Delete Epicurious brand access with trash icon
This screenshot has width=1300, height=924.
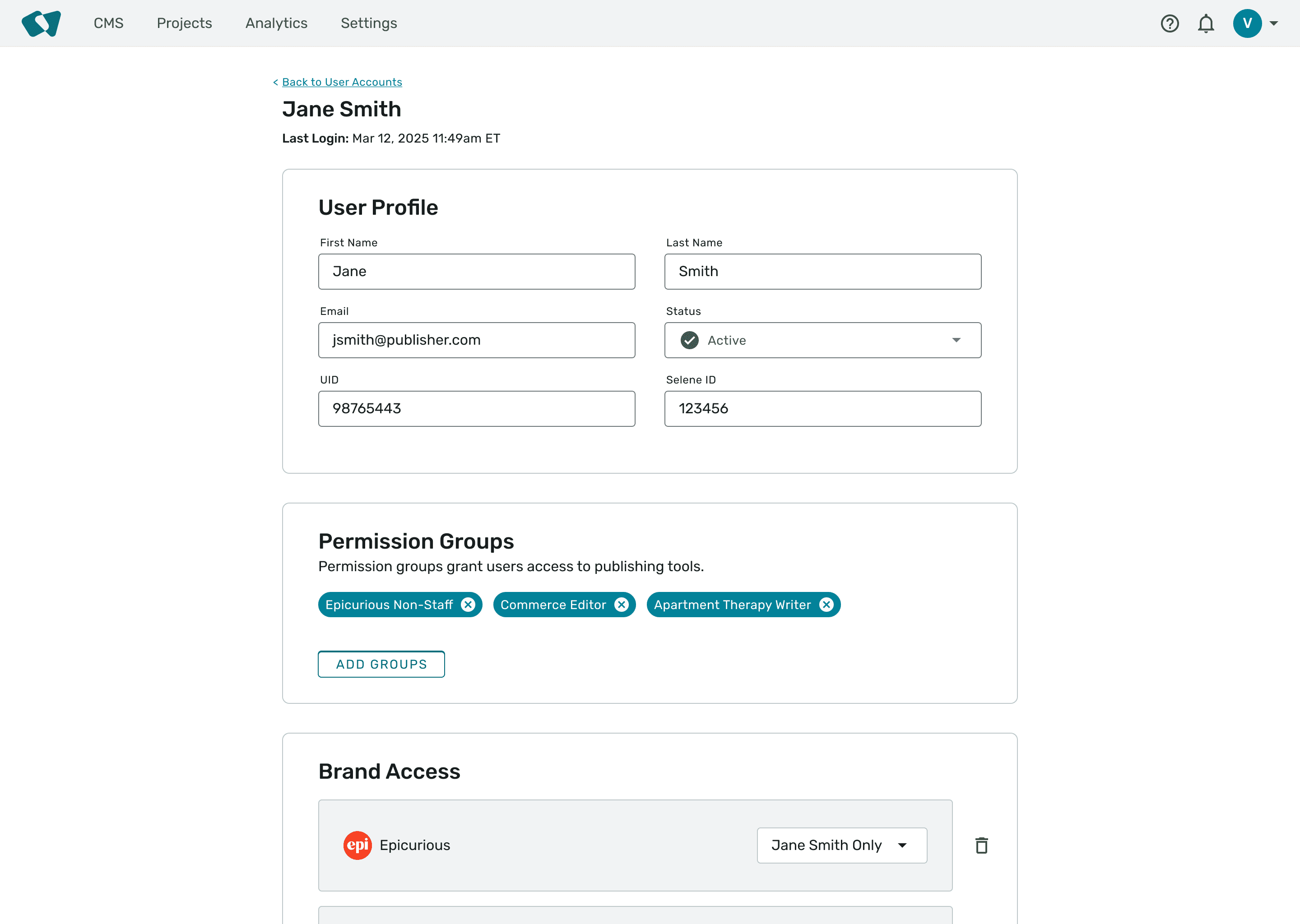tap(981, 845)
